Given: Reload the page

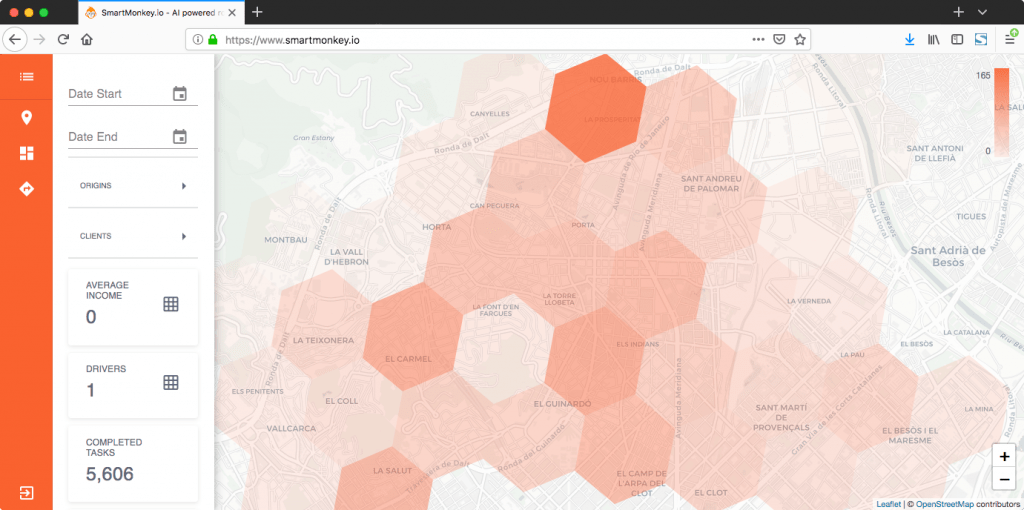Looking at the screenshot, I should (63, 39).
